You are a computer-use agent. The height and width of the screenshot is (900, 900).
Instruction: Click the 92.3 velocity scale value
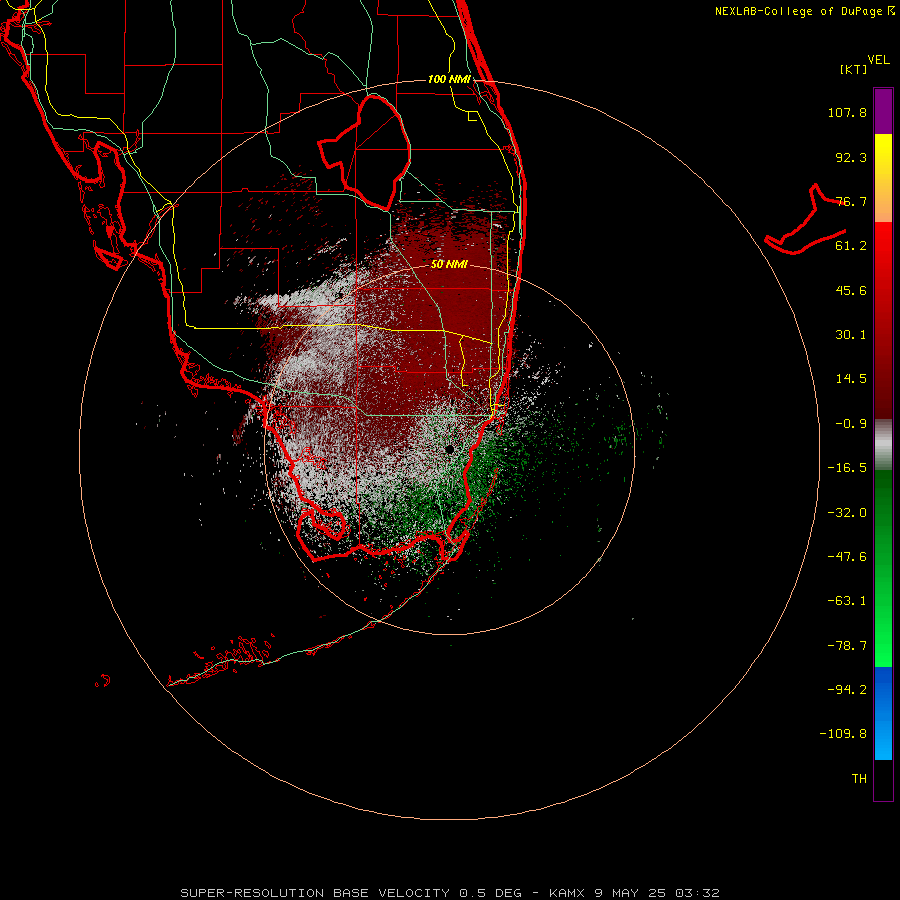pyautogui.click(x=851, y=157)
